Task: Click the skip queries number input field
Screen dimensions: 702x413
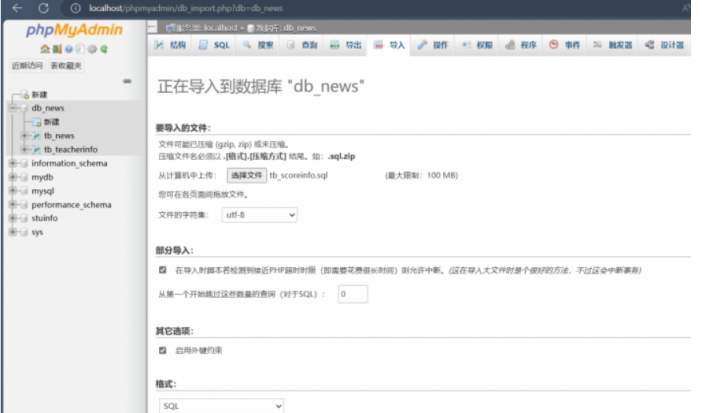Action: tap(353, 294)
